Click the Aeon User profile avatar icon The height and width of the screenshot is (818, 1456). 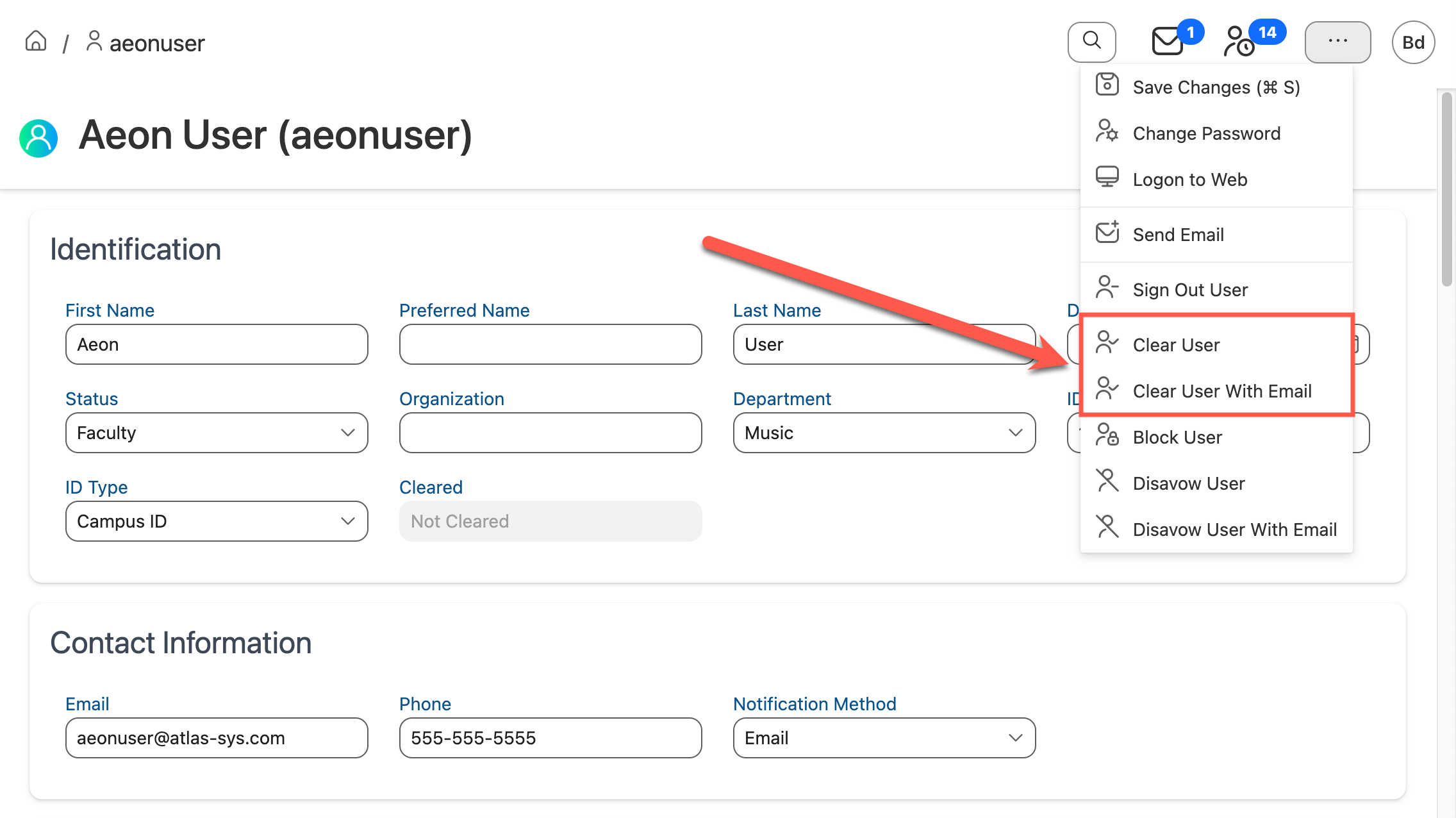(x=38, y=137)
